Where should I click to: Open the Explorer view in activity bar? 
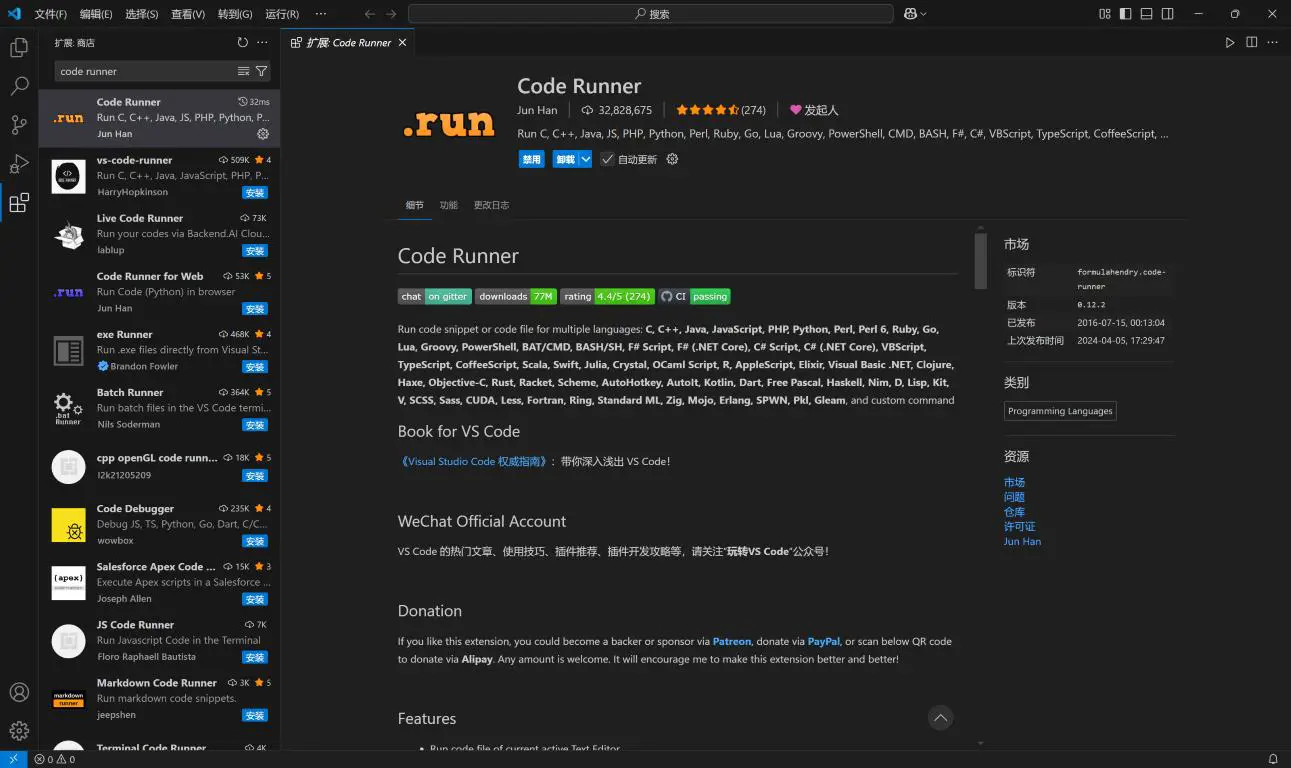tap(19, 47)
